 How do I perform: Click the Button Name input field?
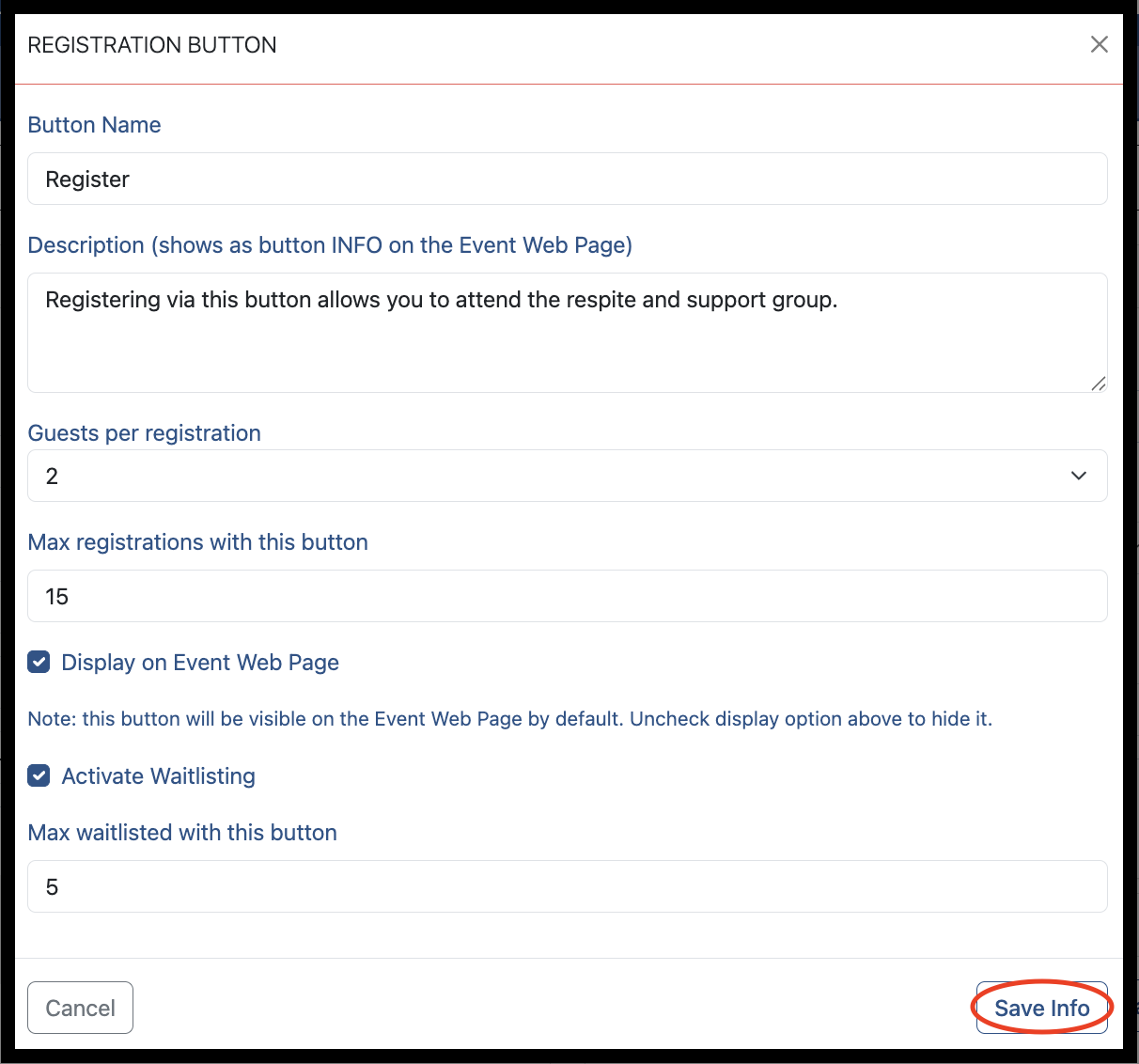(x=568, y=179)
